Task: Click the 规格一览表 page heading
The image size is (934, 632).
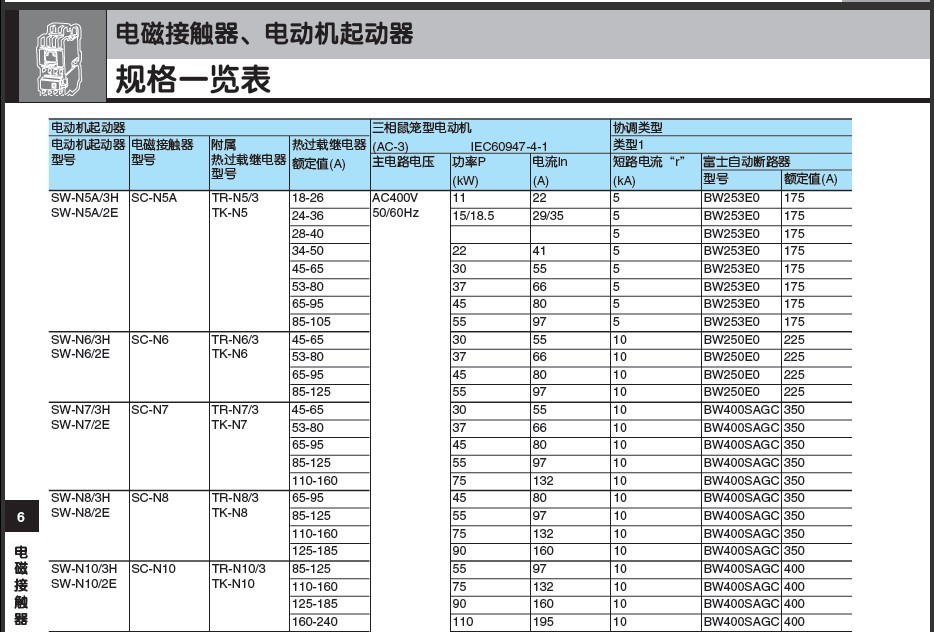Action: click(193, 79)
